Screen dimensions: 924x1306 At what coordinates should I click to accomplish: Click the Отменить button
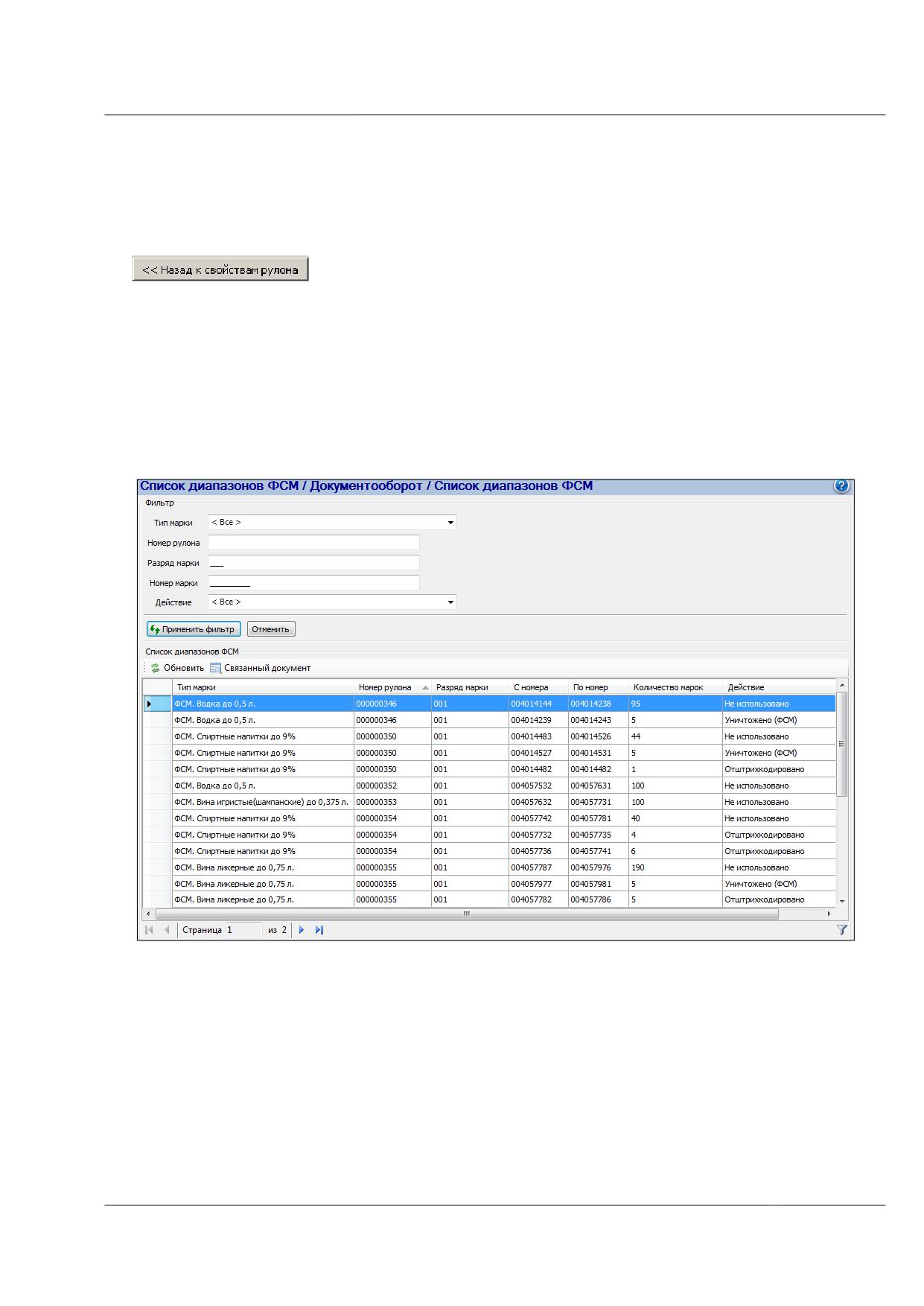(x=270, y=629)
